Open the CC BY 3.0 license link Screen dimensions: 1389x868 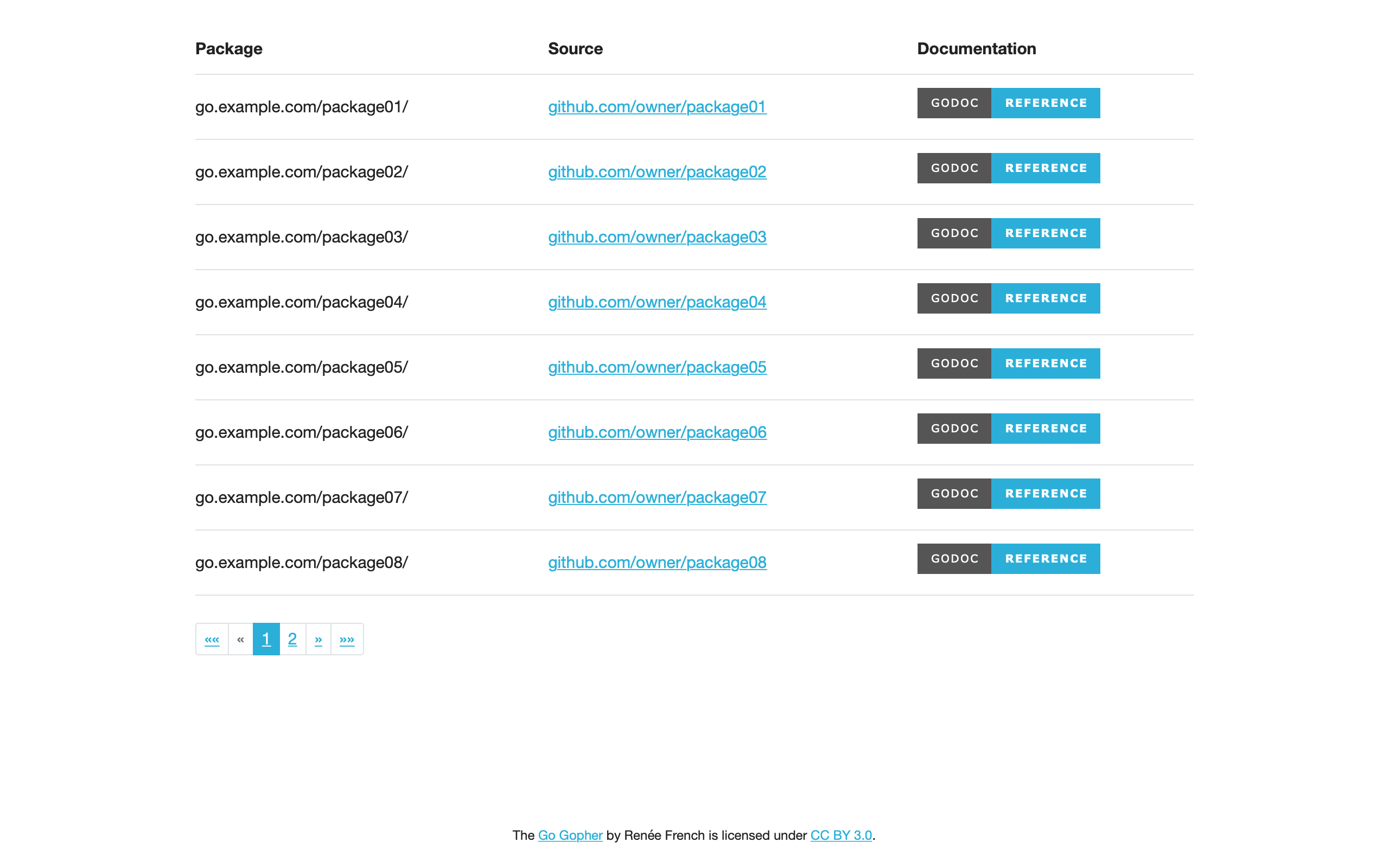tap(841, 835)
